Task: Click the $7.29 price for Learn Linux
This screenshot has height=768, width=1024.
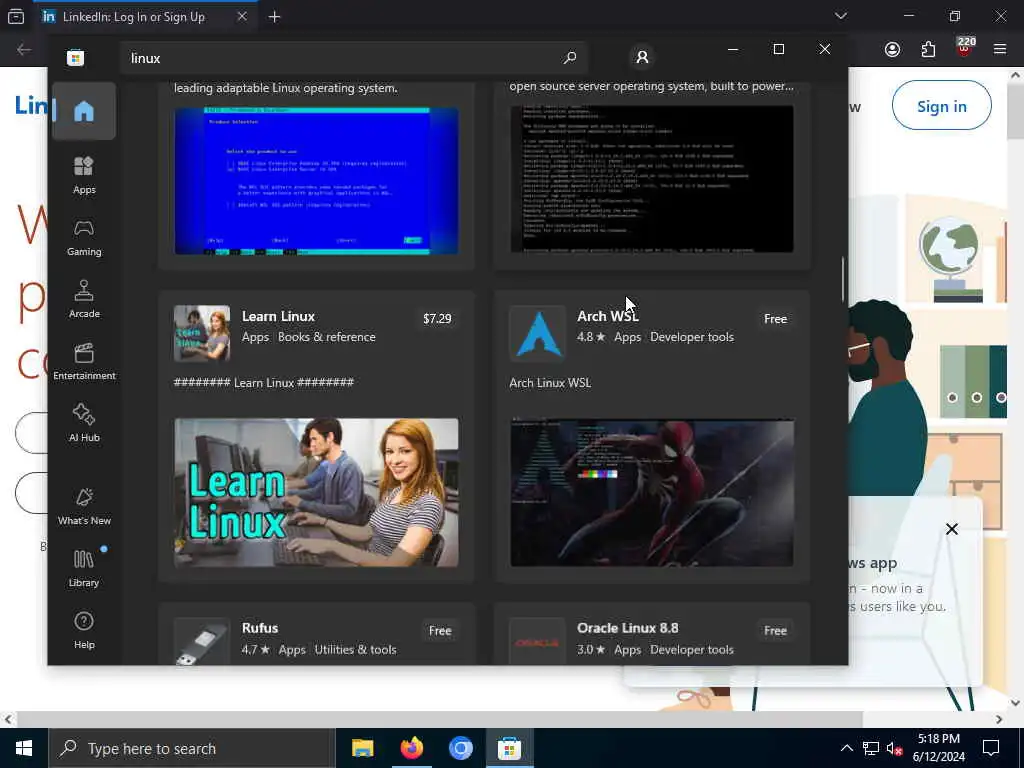Action: tap(437, 319)
